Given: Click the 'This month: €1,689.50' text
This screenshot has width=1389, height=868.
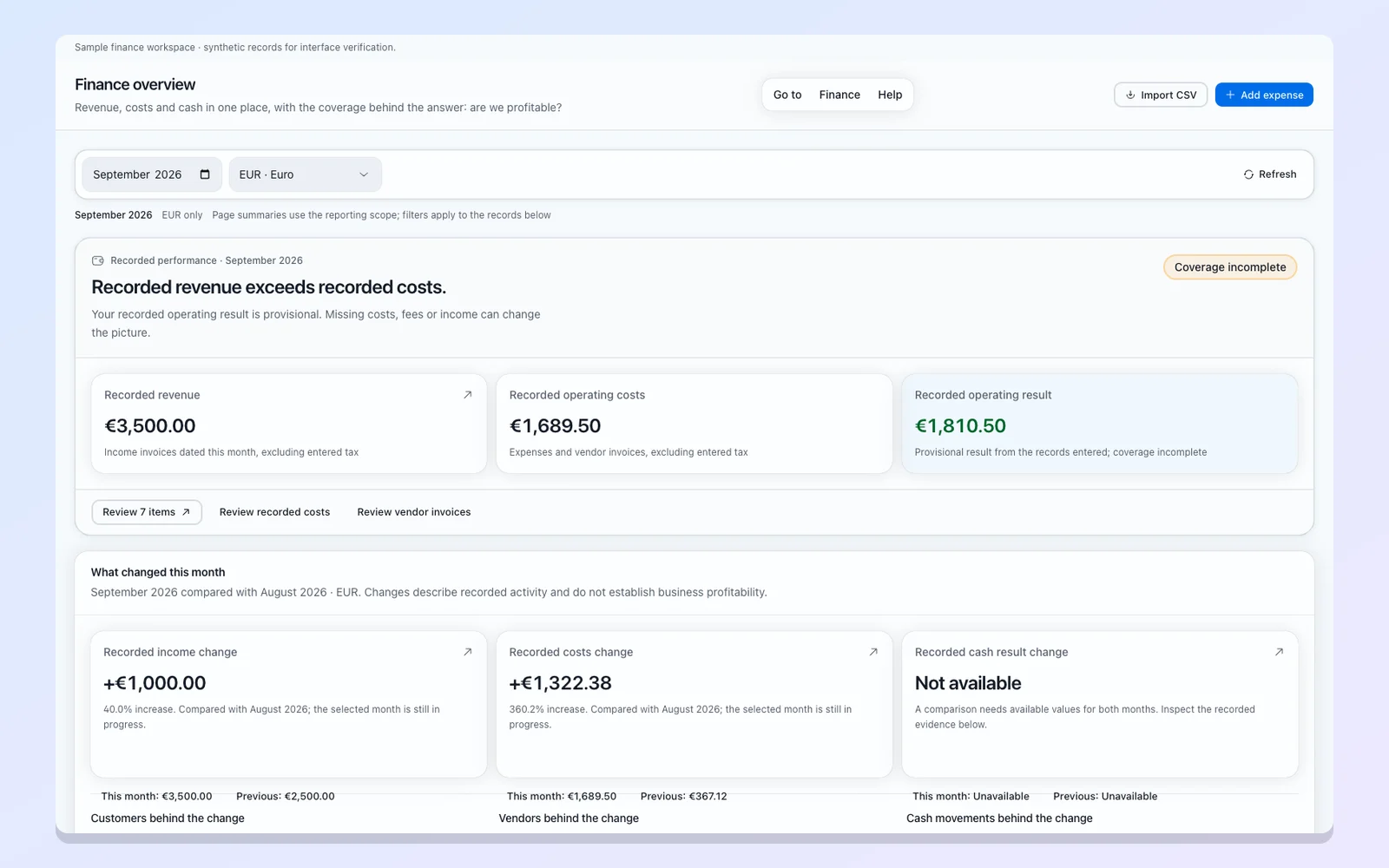Looking at the screenshot, I should [562, 796].
